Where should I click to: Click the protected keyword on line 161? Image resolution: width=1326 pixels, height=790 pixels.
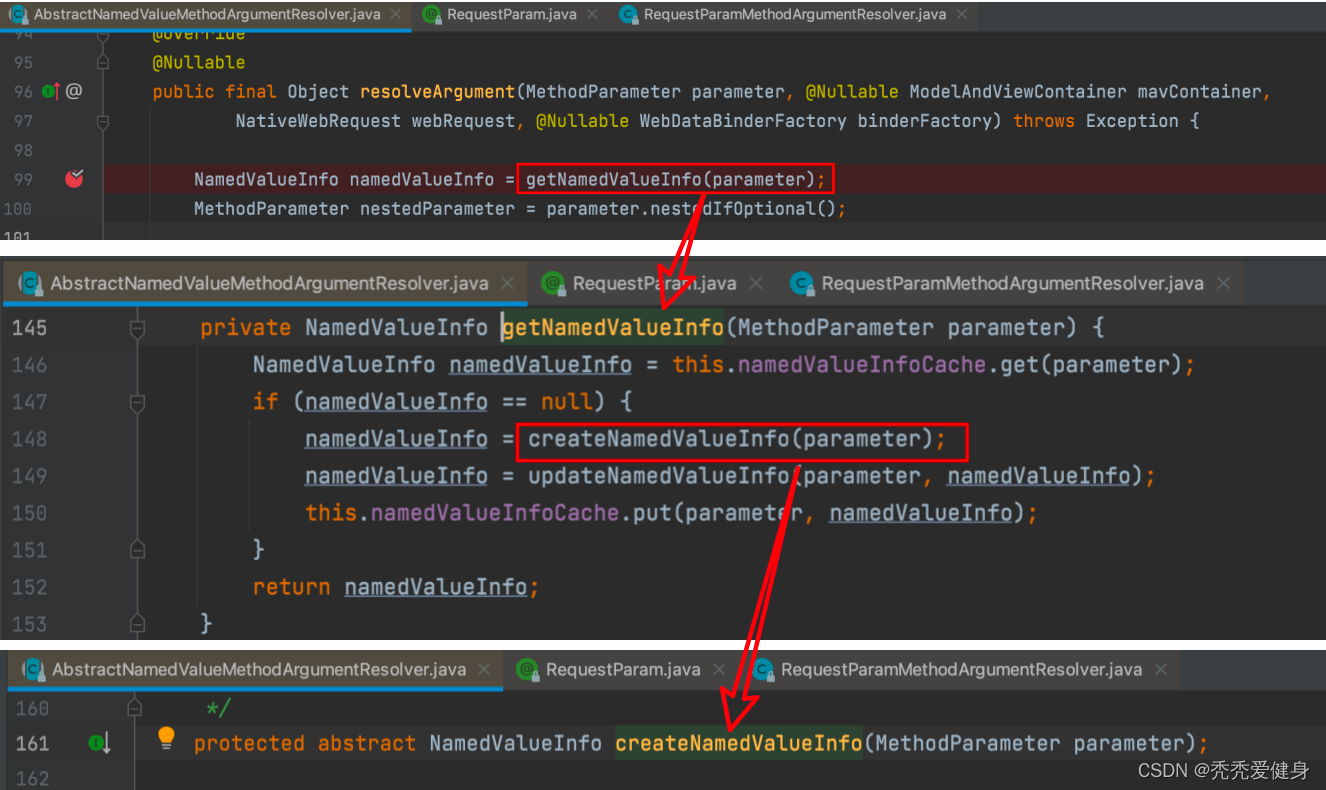pos(249,743)
